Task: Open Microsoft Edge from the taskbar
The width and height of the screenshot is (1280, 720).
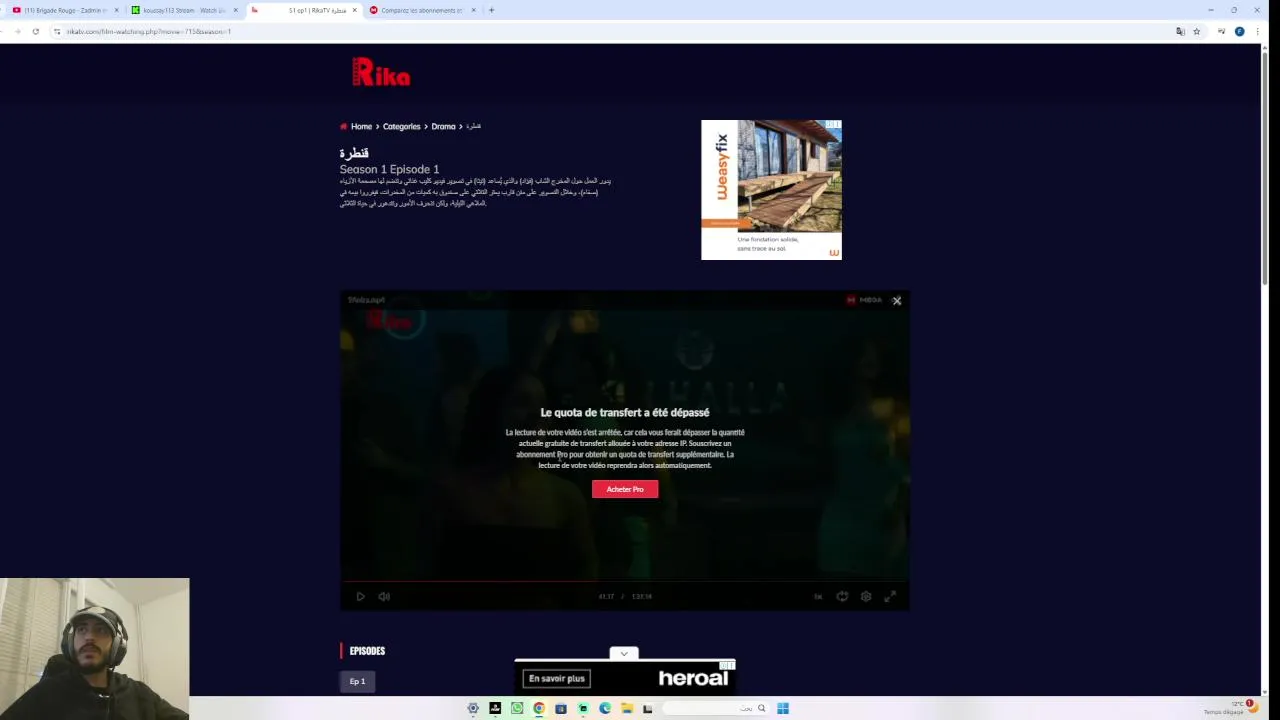Action: 605,708
